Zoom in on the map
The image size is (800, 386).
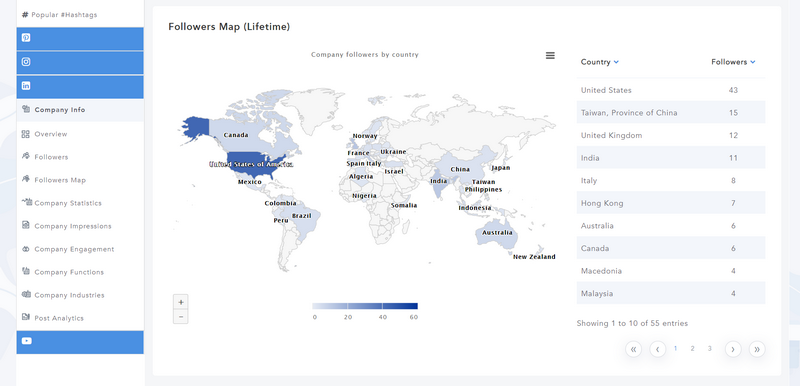tap(181, 302)
